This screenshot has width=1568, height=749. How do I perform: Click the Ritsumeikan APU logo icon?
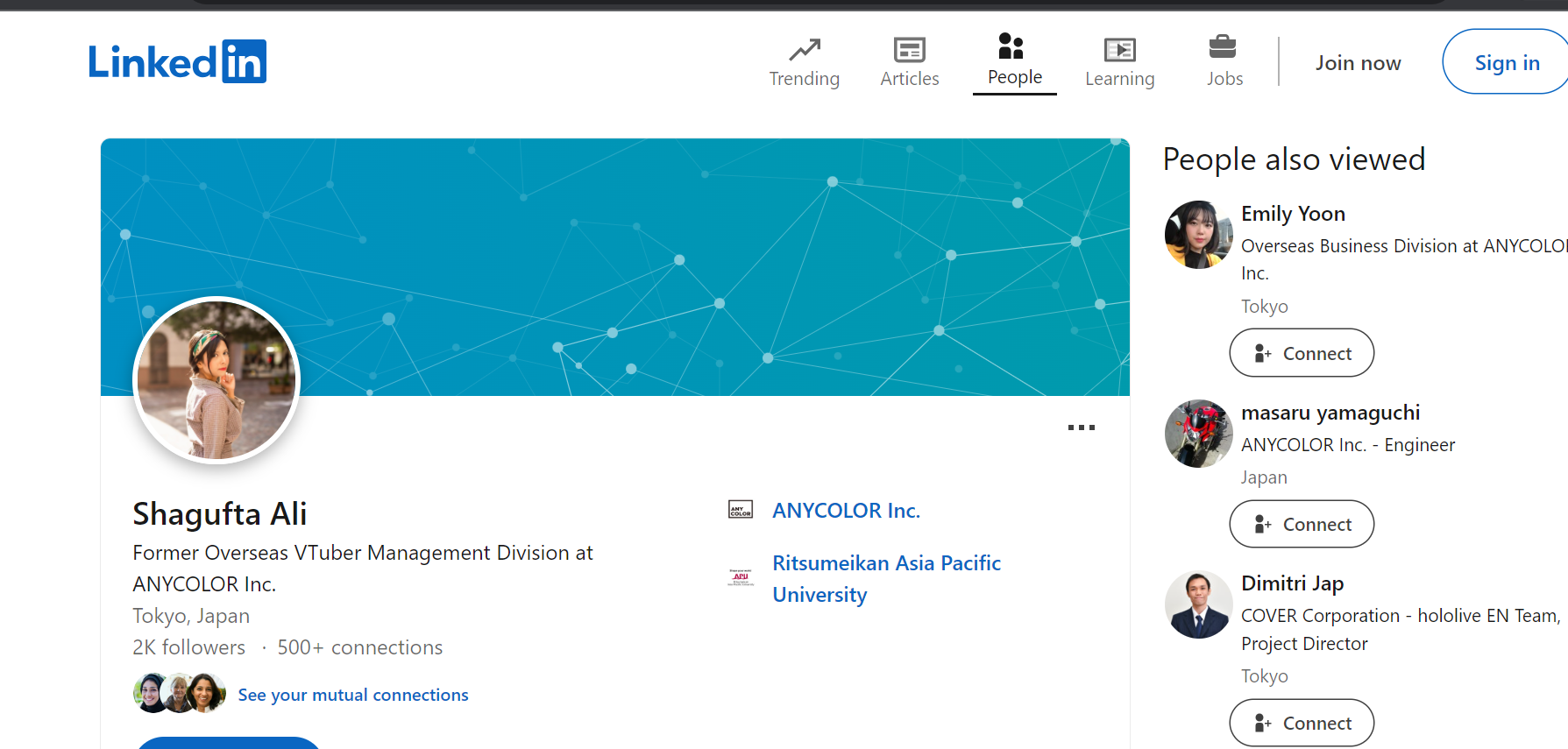(741, 577)
